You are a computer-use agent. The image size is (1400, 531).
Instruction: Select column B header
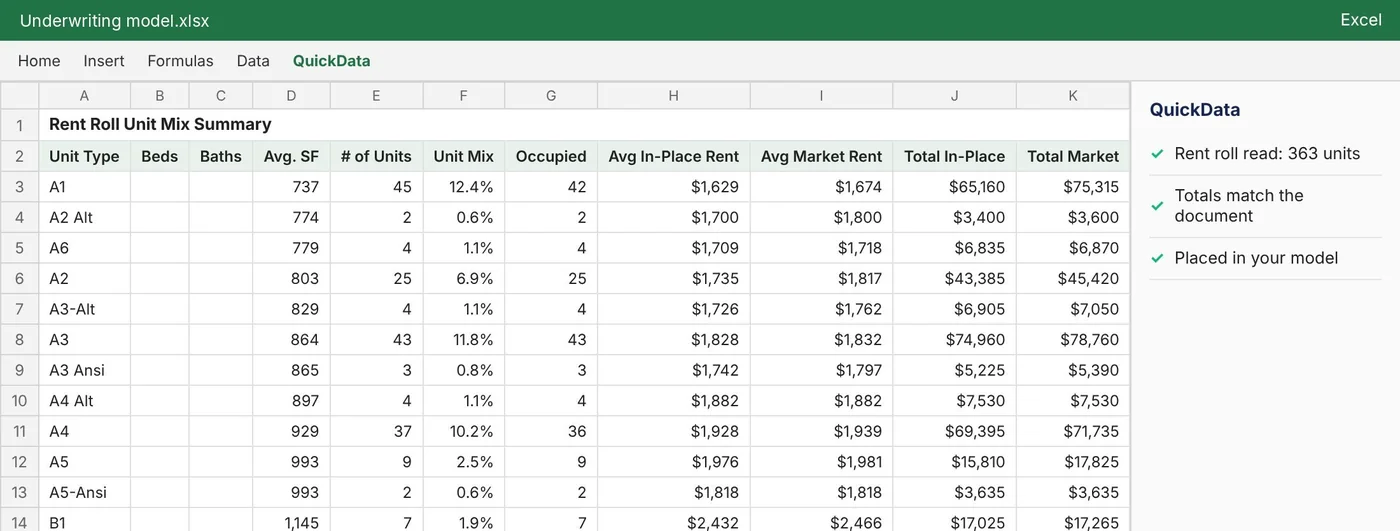pos(159,96)
